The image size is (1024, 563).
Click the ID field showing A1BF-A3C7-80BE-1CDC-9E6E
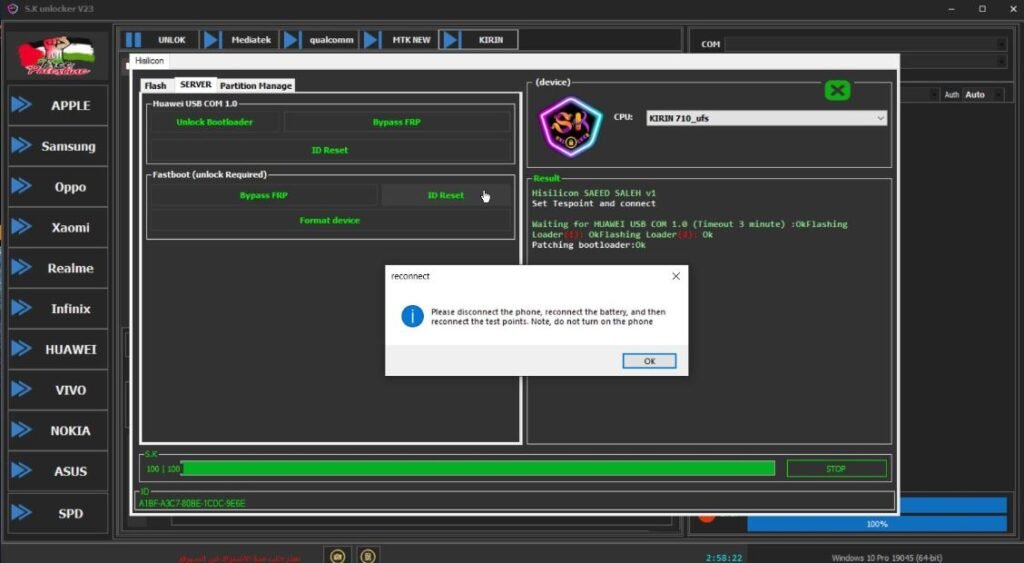point(515,503)
